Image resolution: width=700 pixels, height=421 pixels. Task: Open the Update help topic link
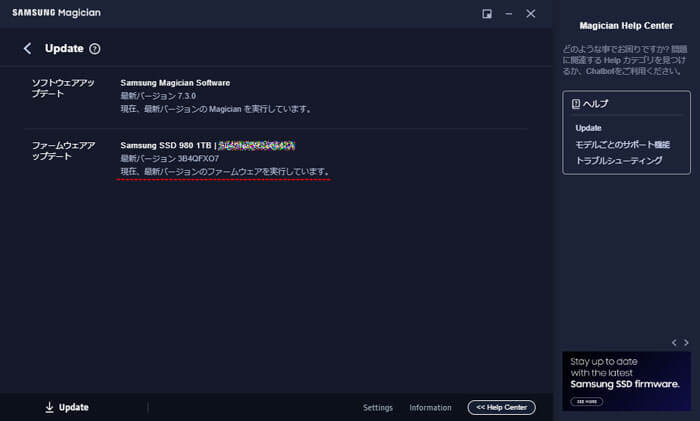click(x=588, y=128)
